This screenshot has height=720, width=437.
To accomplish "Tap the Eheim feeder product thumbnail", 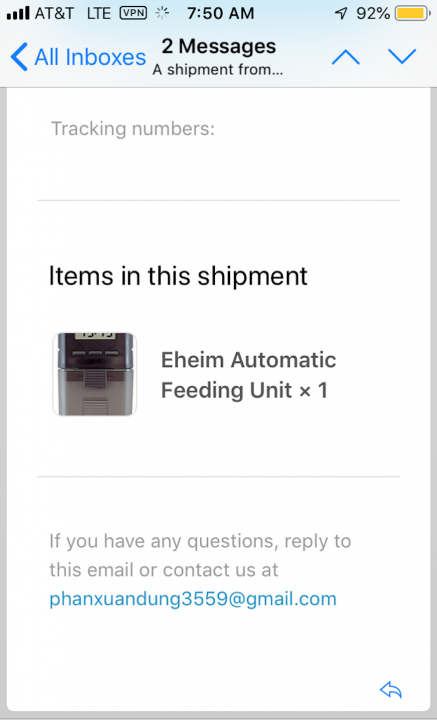I will pos(95,374).
